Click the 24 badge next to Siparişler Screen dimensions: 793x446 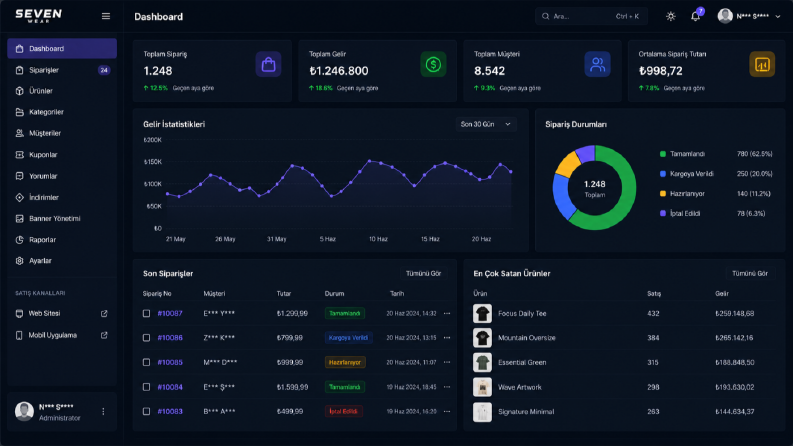click(104, 70)
